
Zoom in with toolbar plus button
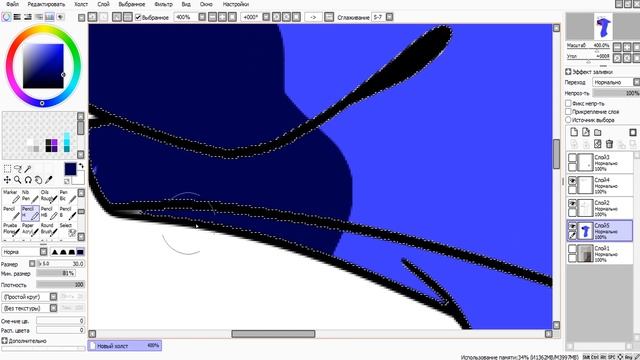point(222,17)
